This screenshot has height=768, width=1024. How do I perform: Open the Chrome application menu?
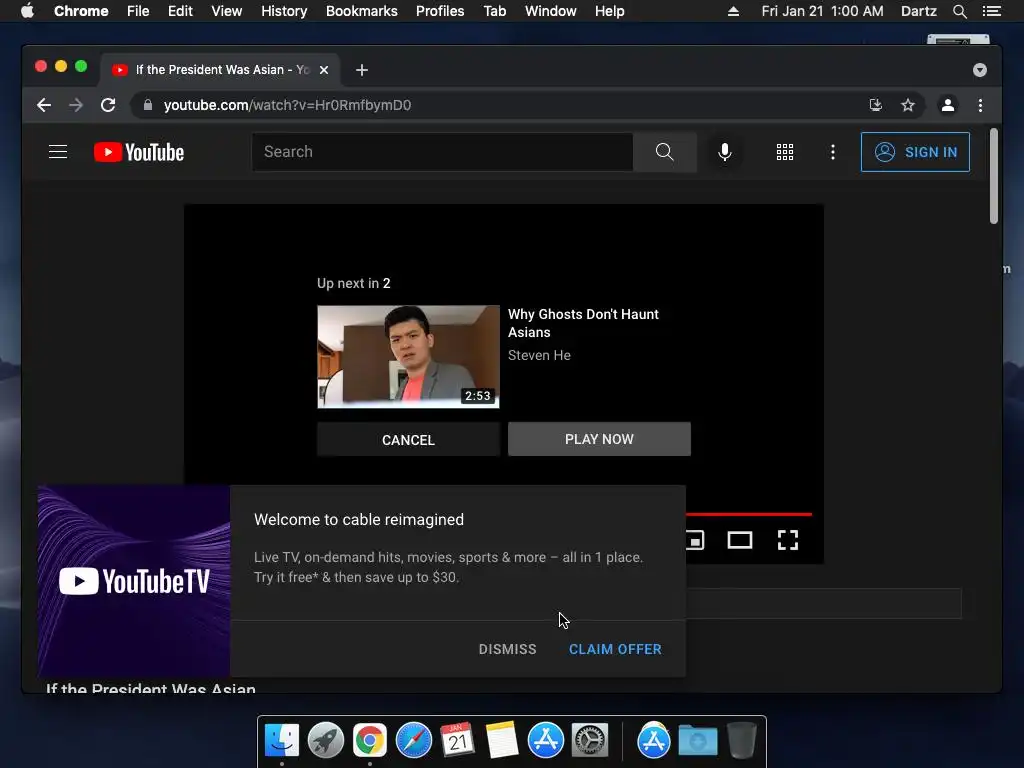(81, 11)
